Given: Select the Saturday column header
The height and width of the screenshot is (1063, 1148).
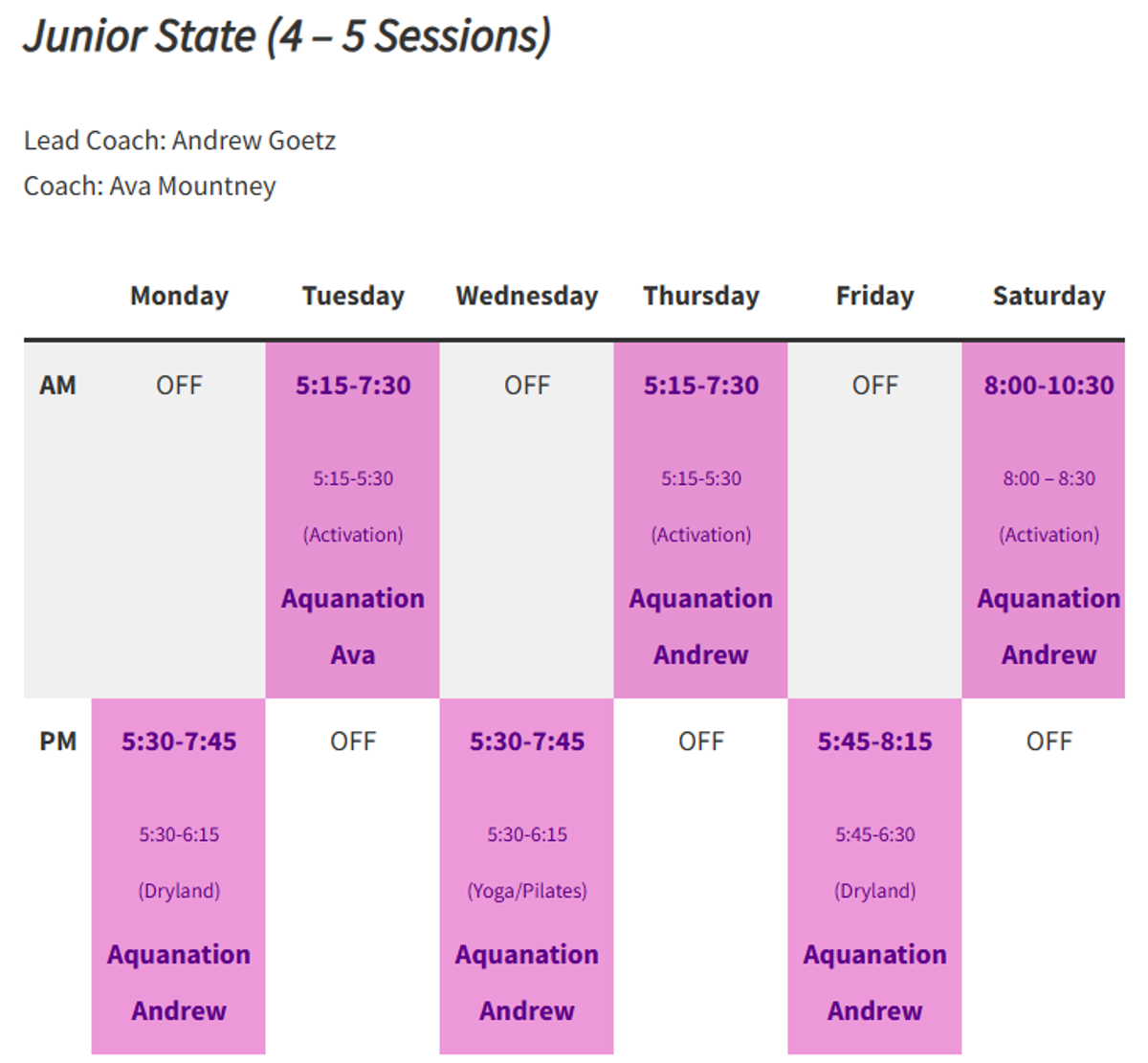Looking at the screenshot, I should tap(1049, 296).
